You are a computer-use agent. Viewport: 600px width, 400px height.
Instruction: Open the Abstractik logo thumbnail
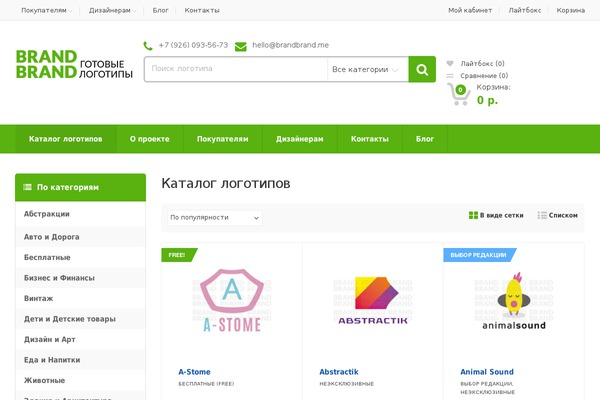(x=373, y=300)
